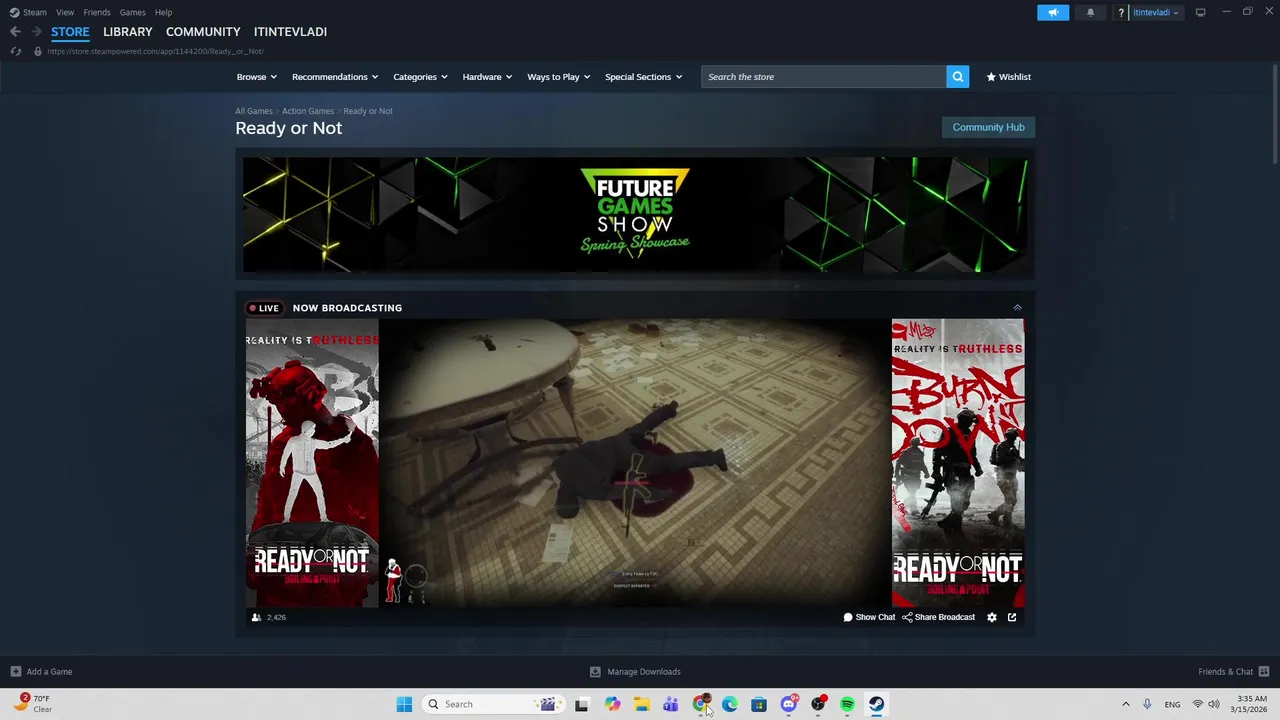
Task: Open broadcast settings gear
Action: pos(992,617)
